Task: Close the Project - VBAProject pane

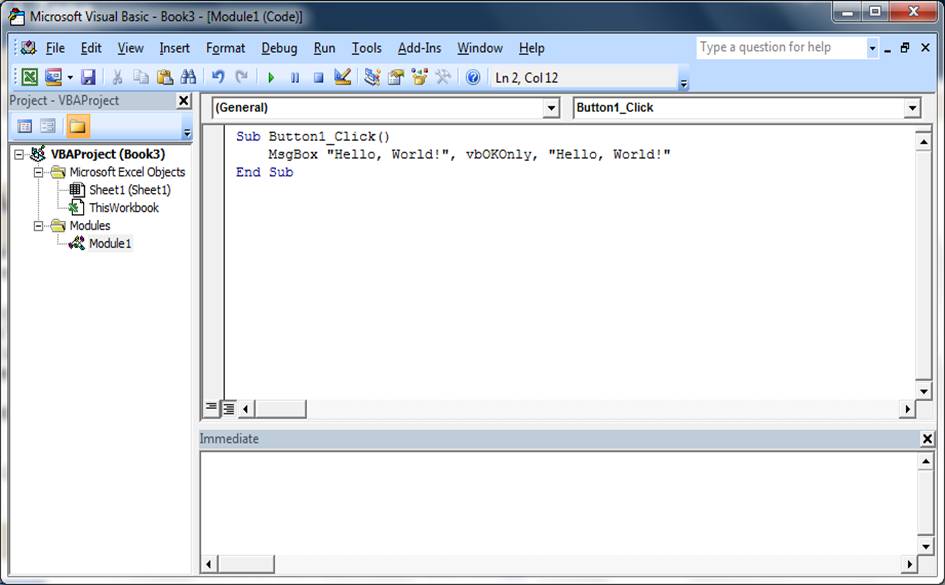Action: click(x=184, y=101)
